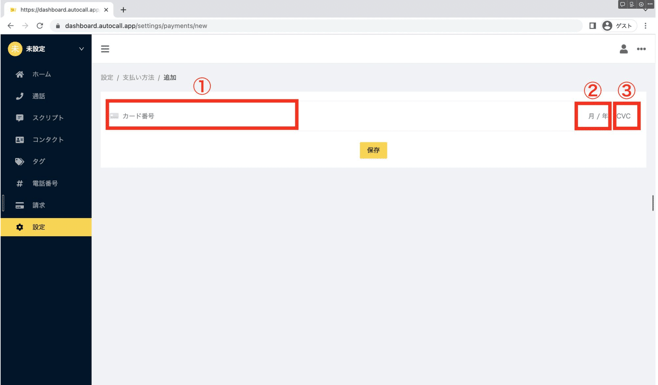
Task: Select the コンタクト contact card icon
Action: coord(19,140)
